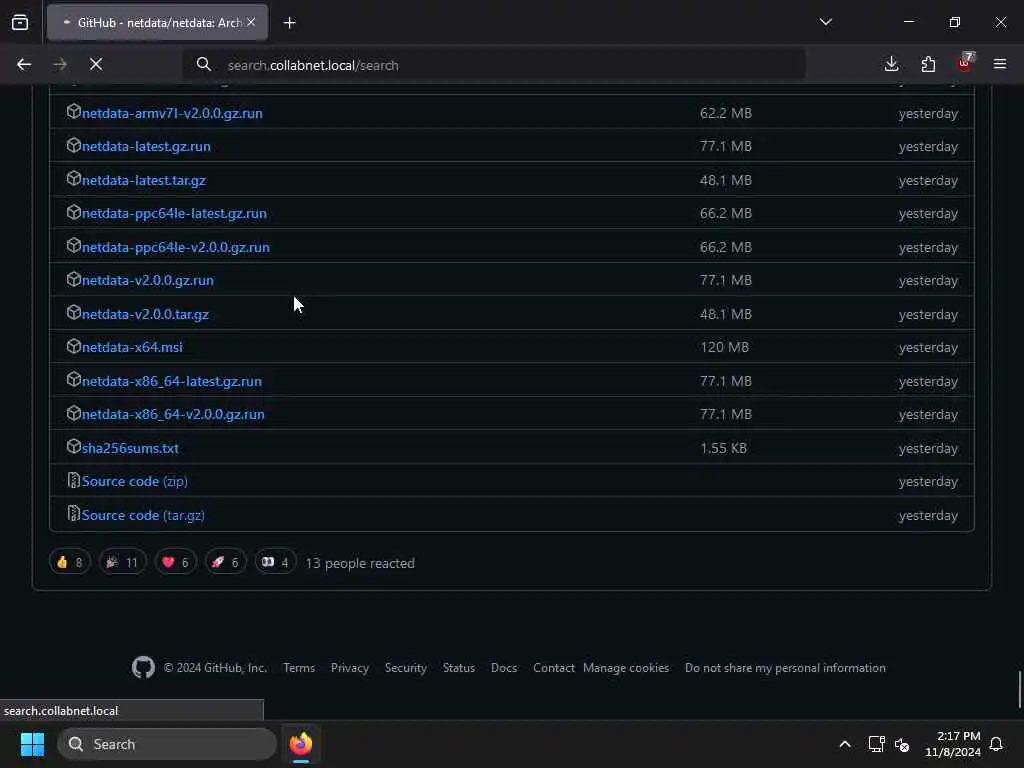The image size is (1024, 768).
Task: Open the Firefox hamburger menu
Action: [x=1000, y=64]
